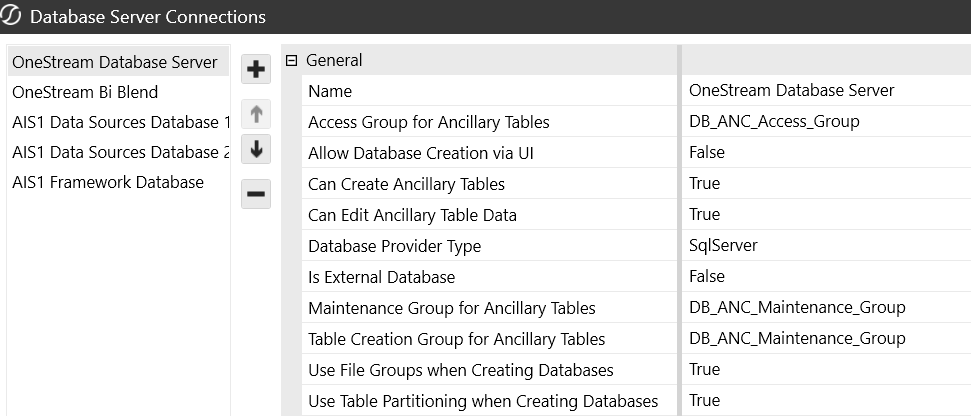Click the plus icon to add a connection

coord(256,69)
